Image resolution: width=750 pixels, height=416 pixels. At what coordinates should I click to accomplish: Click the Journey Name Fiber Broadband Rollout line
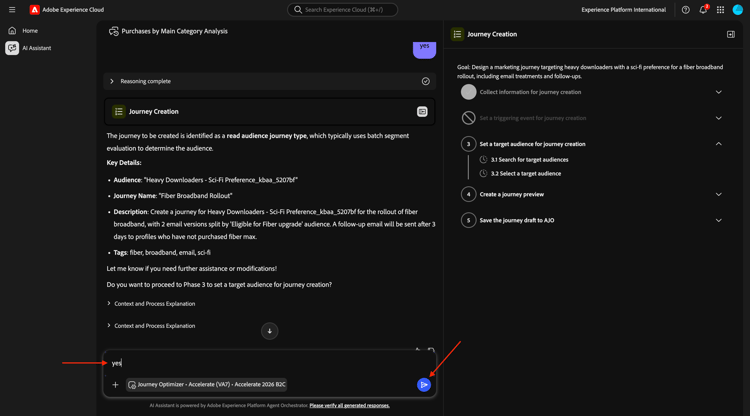(x=173, y=196)
